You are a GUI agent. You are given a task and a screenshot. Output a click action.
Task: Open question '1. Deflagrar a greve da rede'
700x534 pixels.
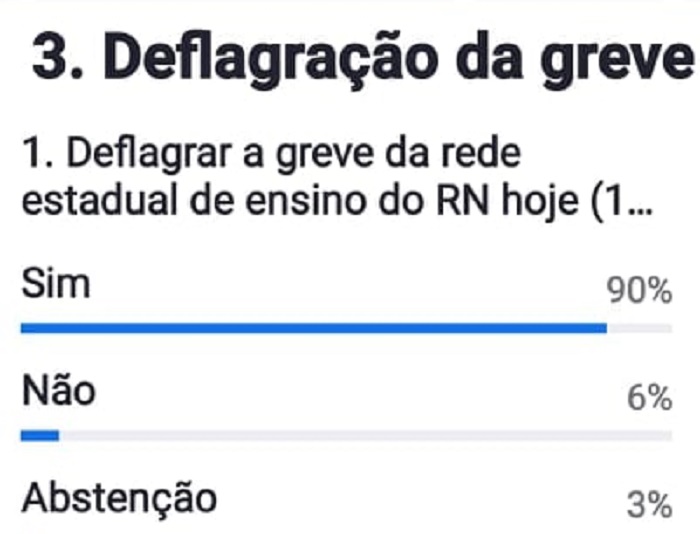tap(271, 154)
